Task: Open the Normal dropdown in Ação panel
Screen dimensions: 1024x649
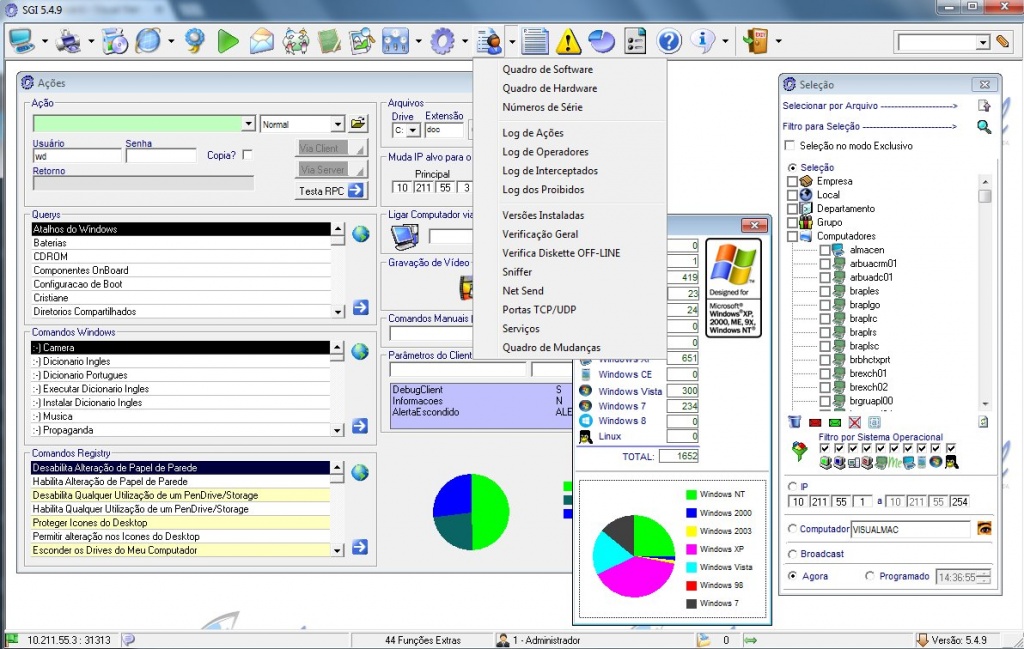Action: 336,124
